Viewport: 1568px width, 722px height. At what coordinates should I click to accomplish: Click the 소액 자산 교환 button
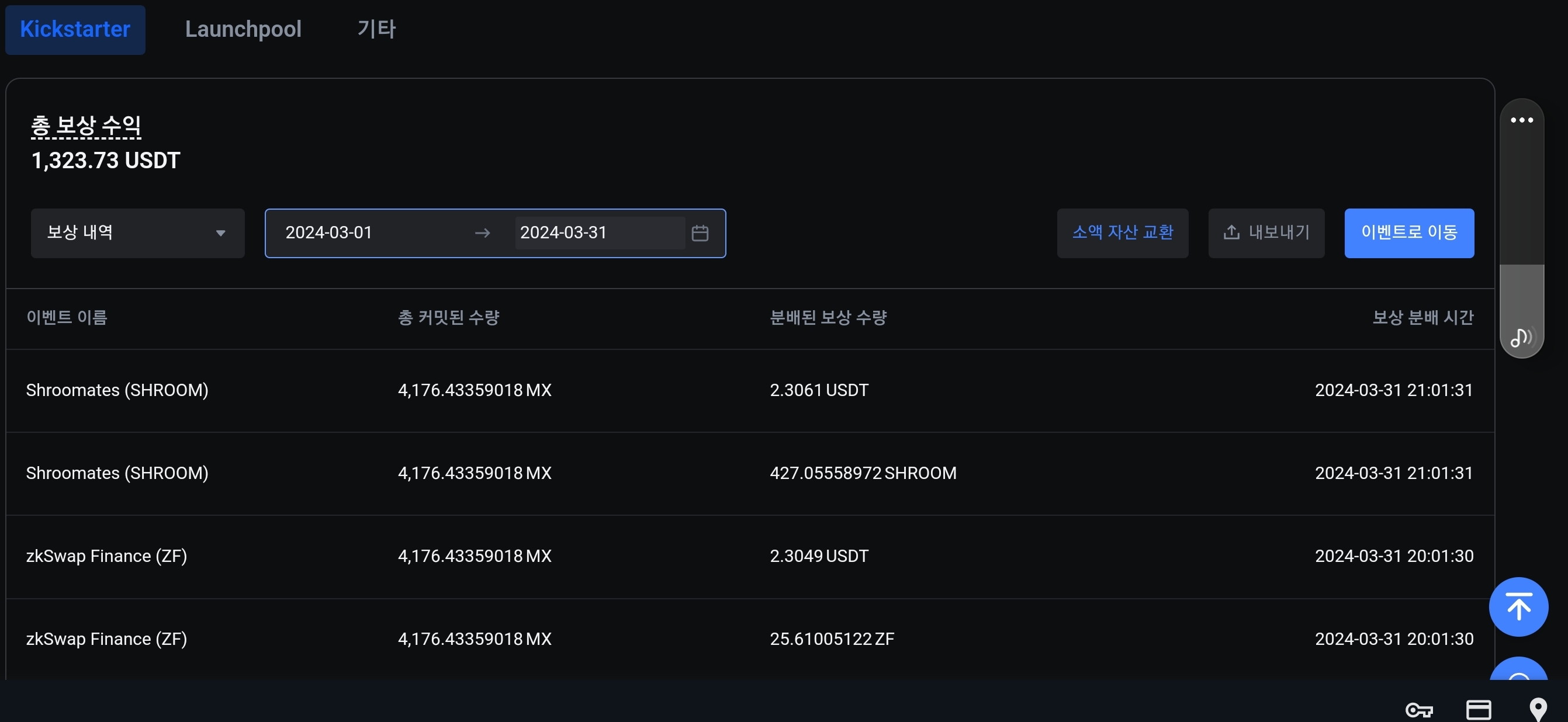[x=1122, y=233]
